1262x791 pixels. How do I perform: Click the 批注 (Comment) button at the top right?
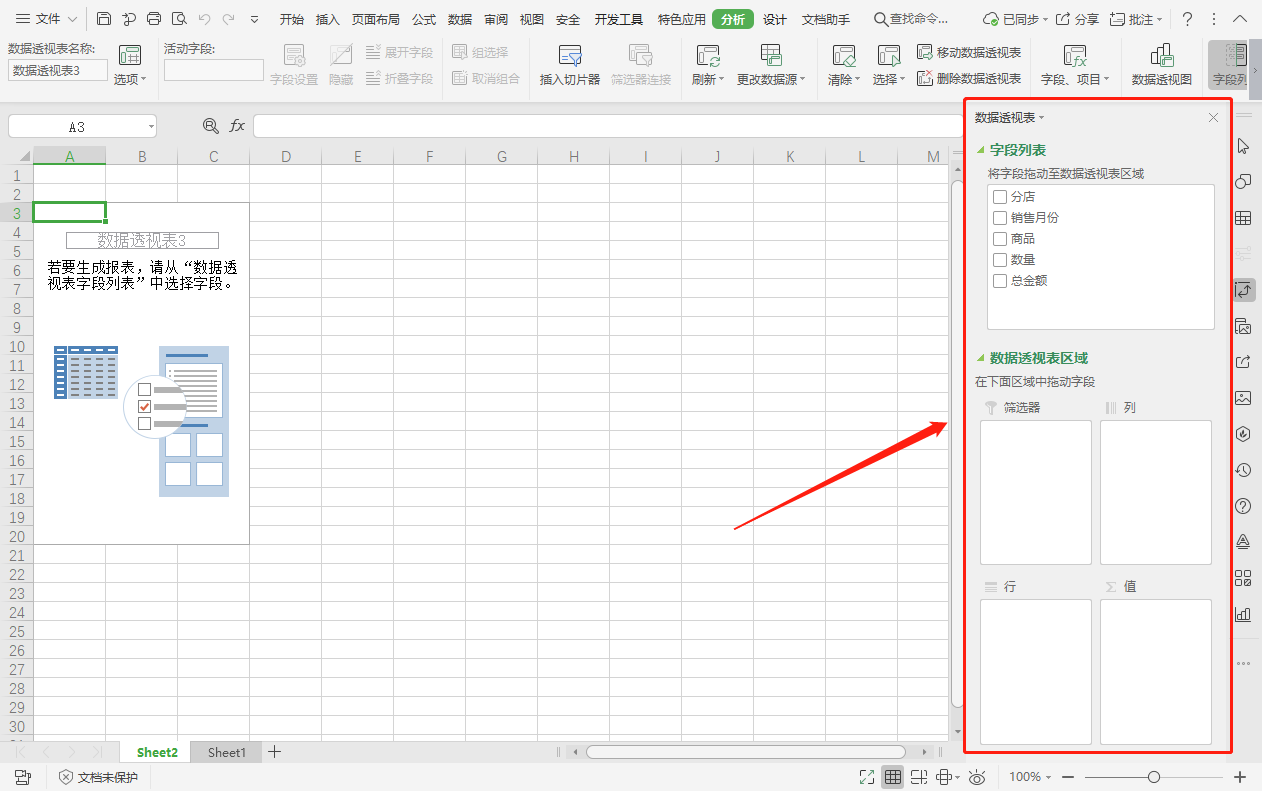[1138, 19]
